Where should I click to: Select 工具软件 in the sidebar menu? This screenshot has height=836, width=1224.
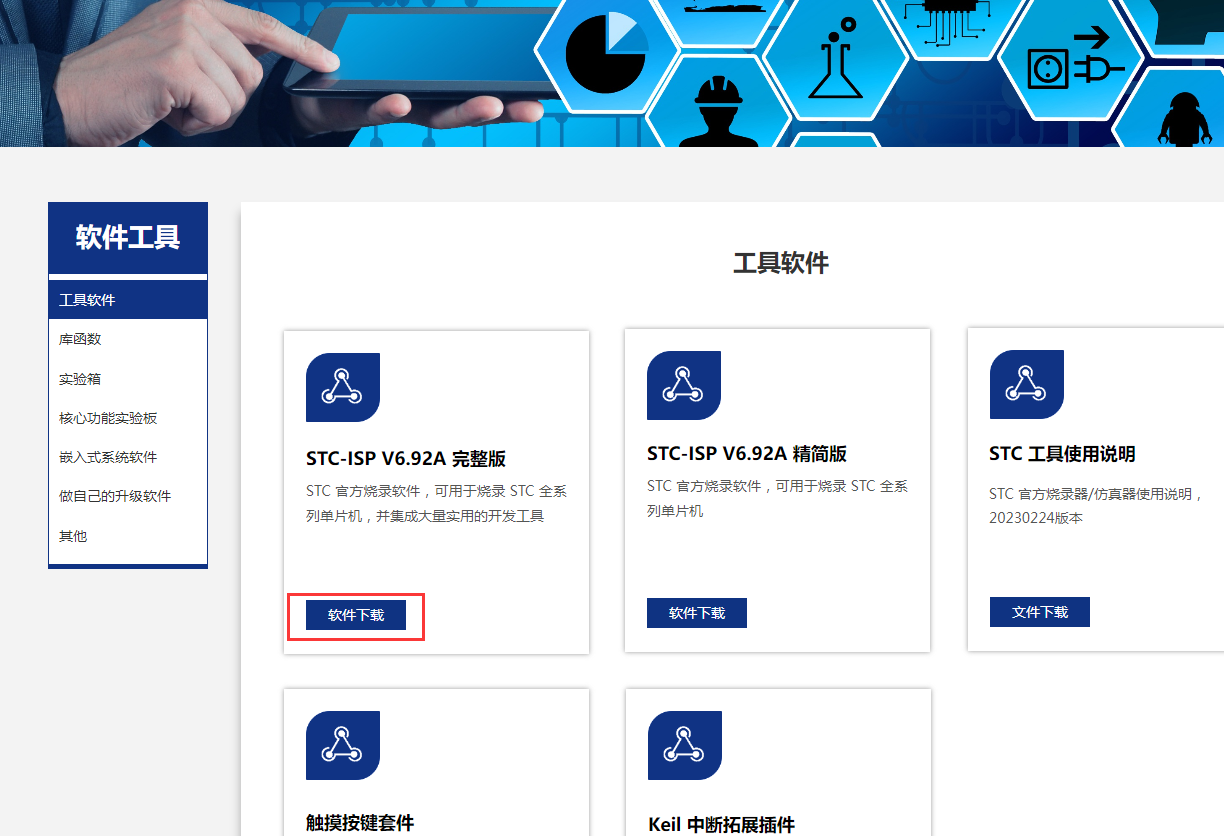128,300
